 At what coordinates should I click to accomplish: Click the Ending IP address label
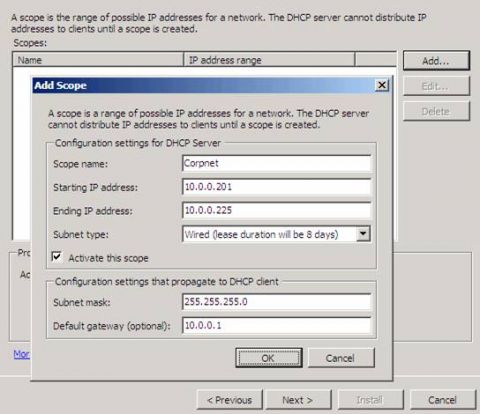[x=93, y=211]
